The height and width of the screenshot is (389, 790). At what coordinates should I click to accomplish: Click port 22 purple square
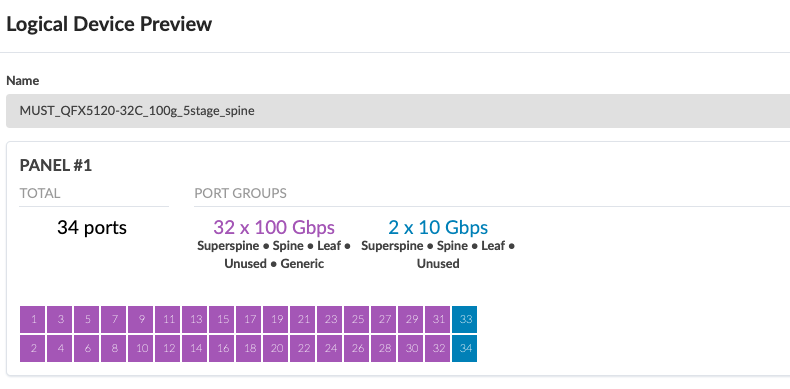[303, 349]
